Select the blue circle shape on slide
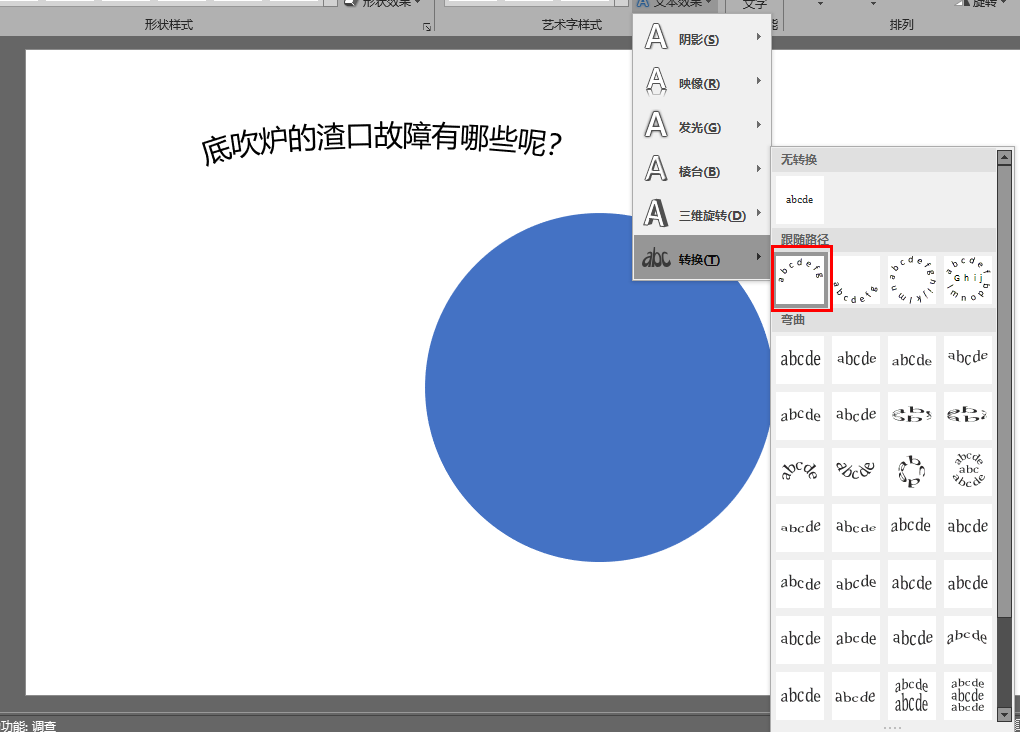 599,387
